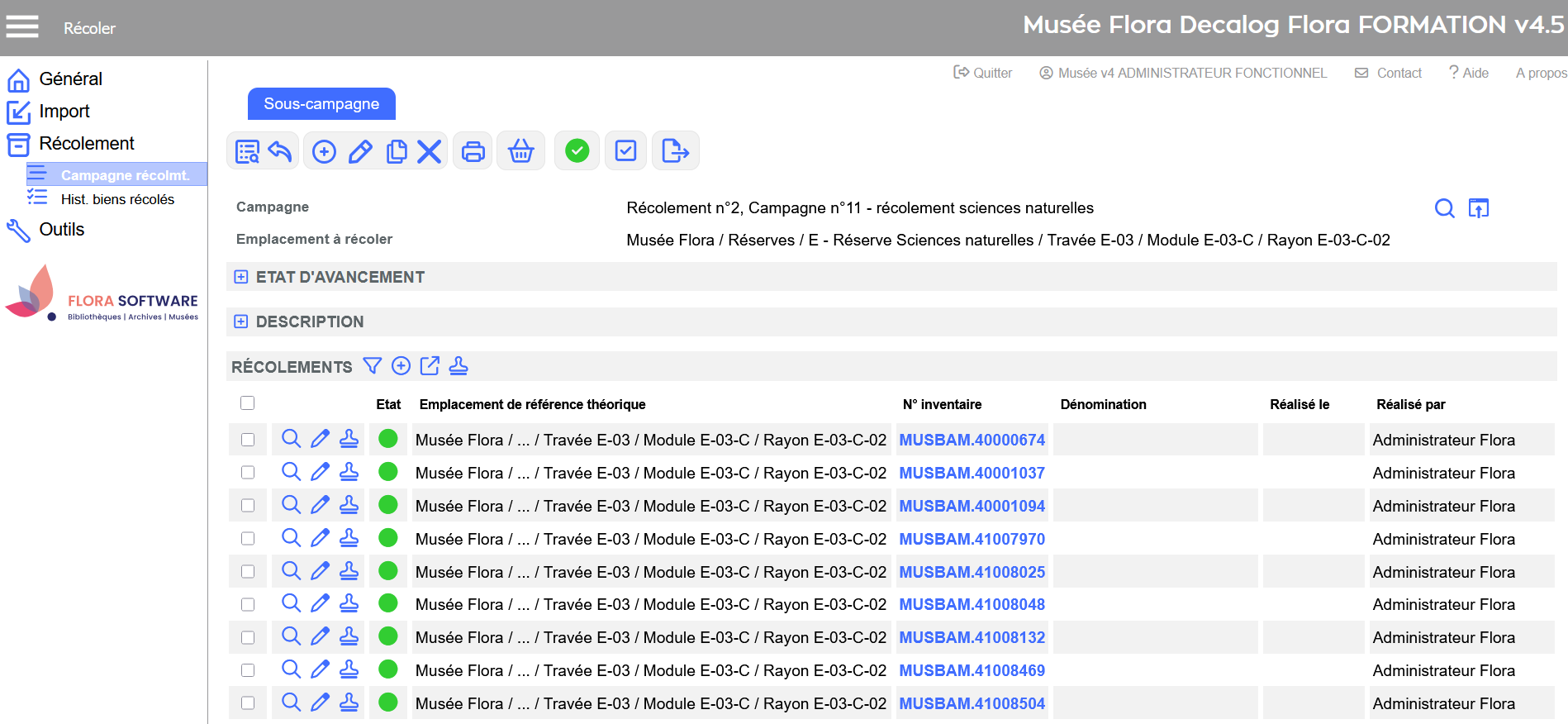Click the add new record plus icon

click(324, 151)
